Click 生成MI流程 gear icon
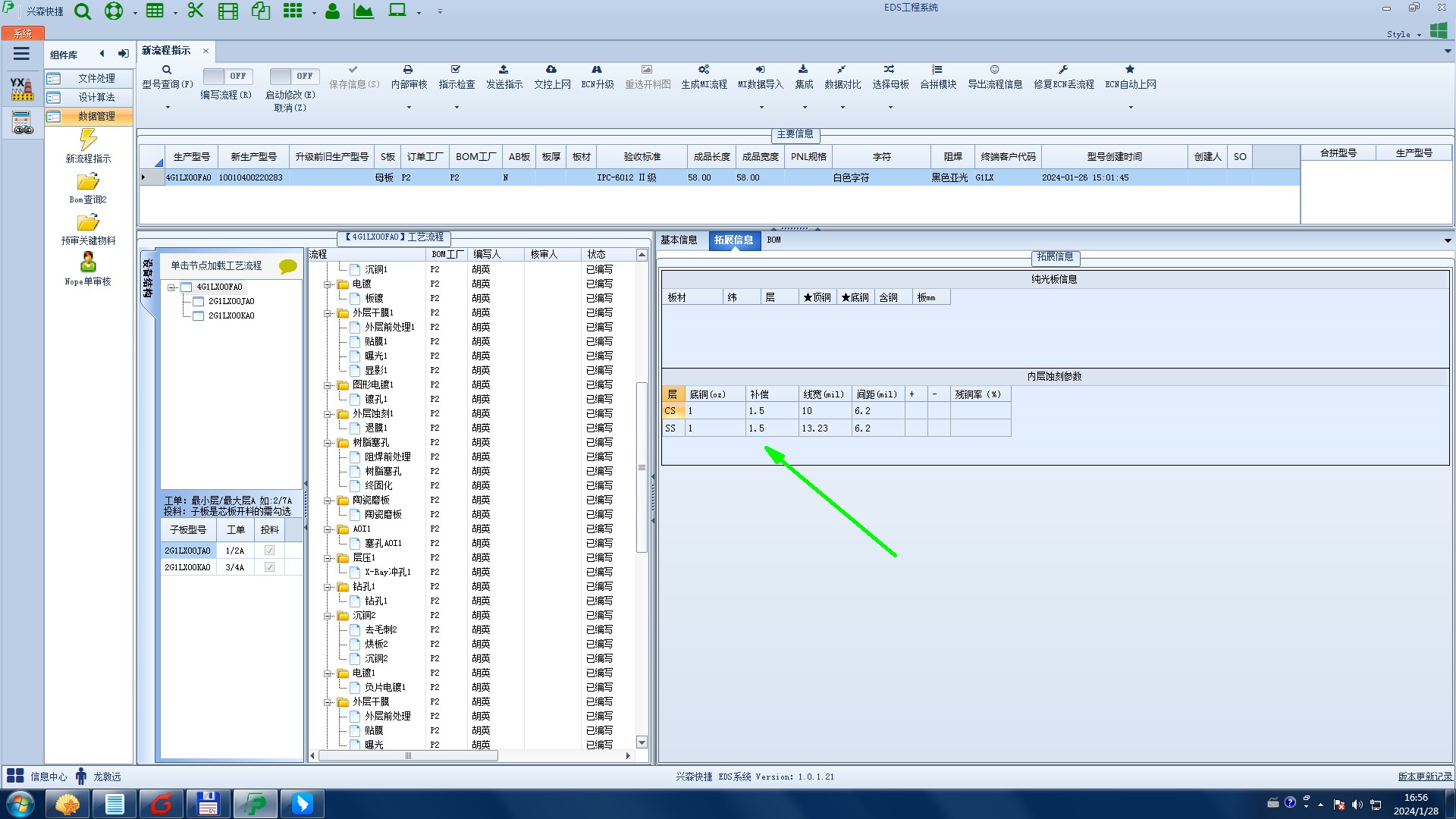 (704, 70)
